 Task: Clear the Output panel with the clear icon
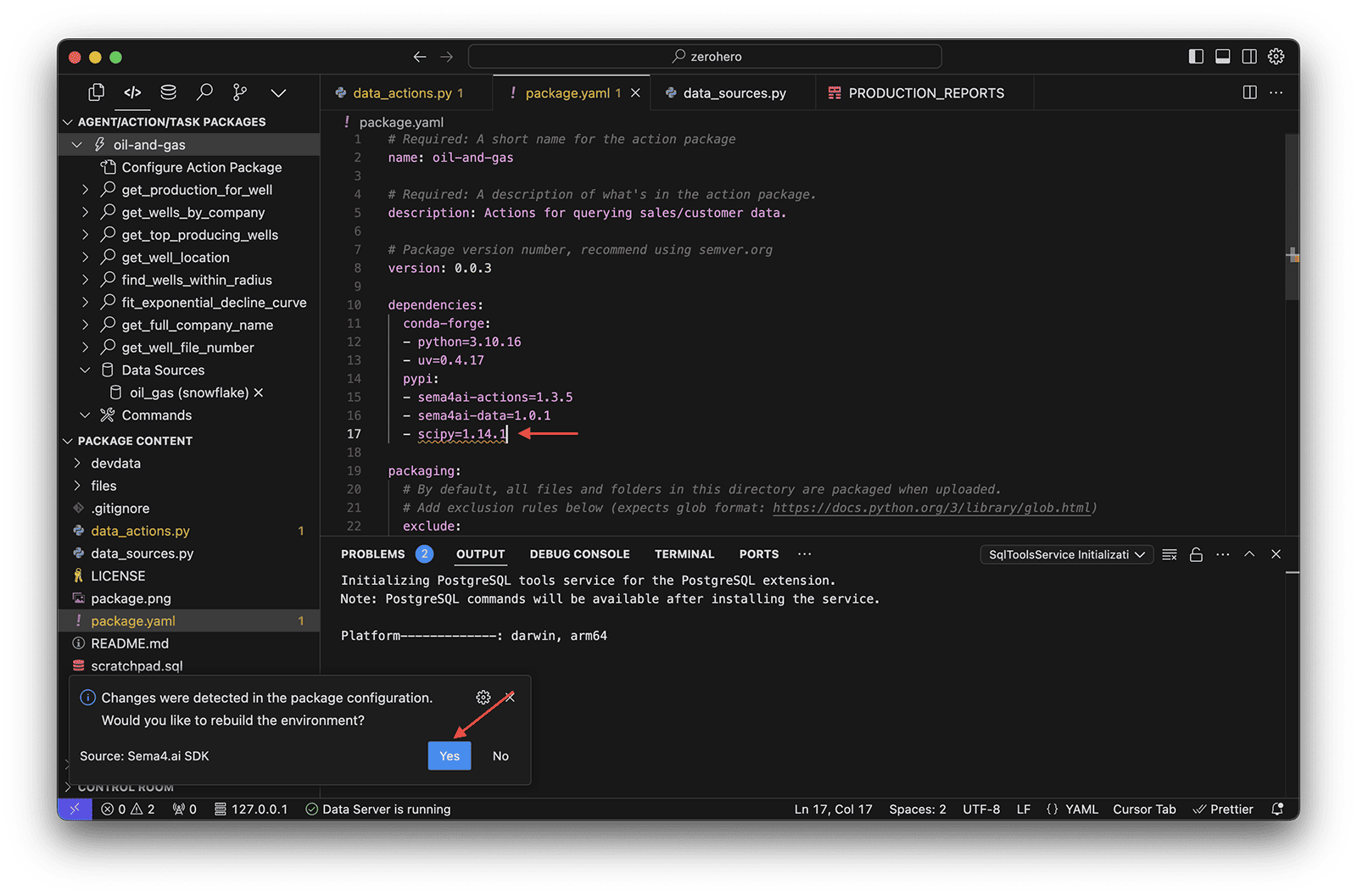(x=1169, y=554)
